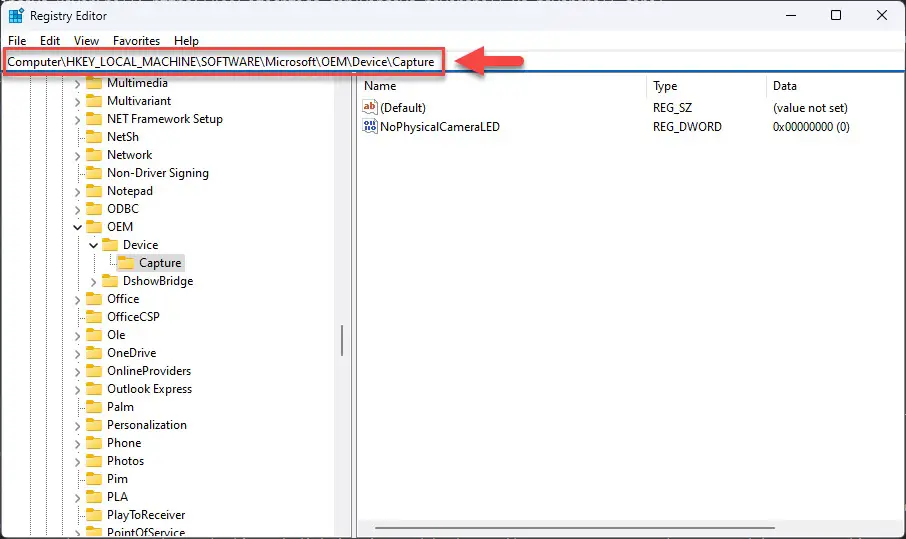Click the DshowBridge folder icon

coord(110,281)
